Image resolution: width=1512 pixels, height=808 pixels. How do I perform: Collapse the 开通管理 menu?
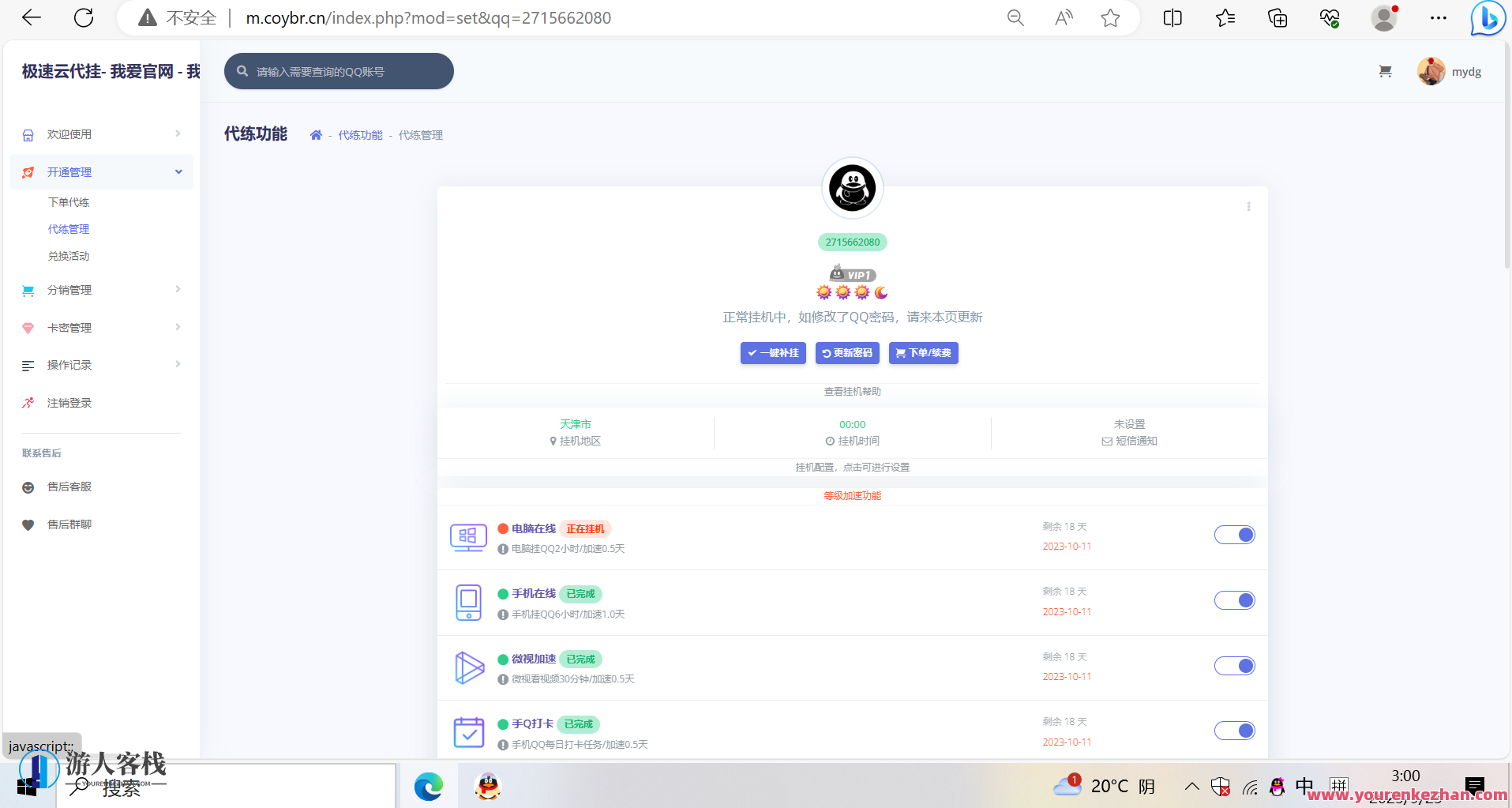(x=100, y=171)
